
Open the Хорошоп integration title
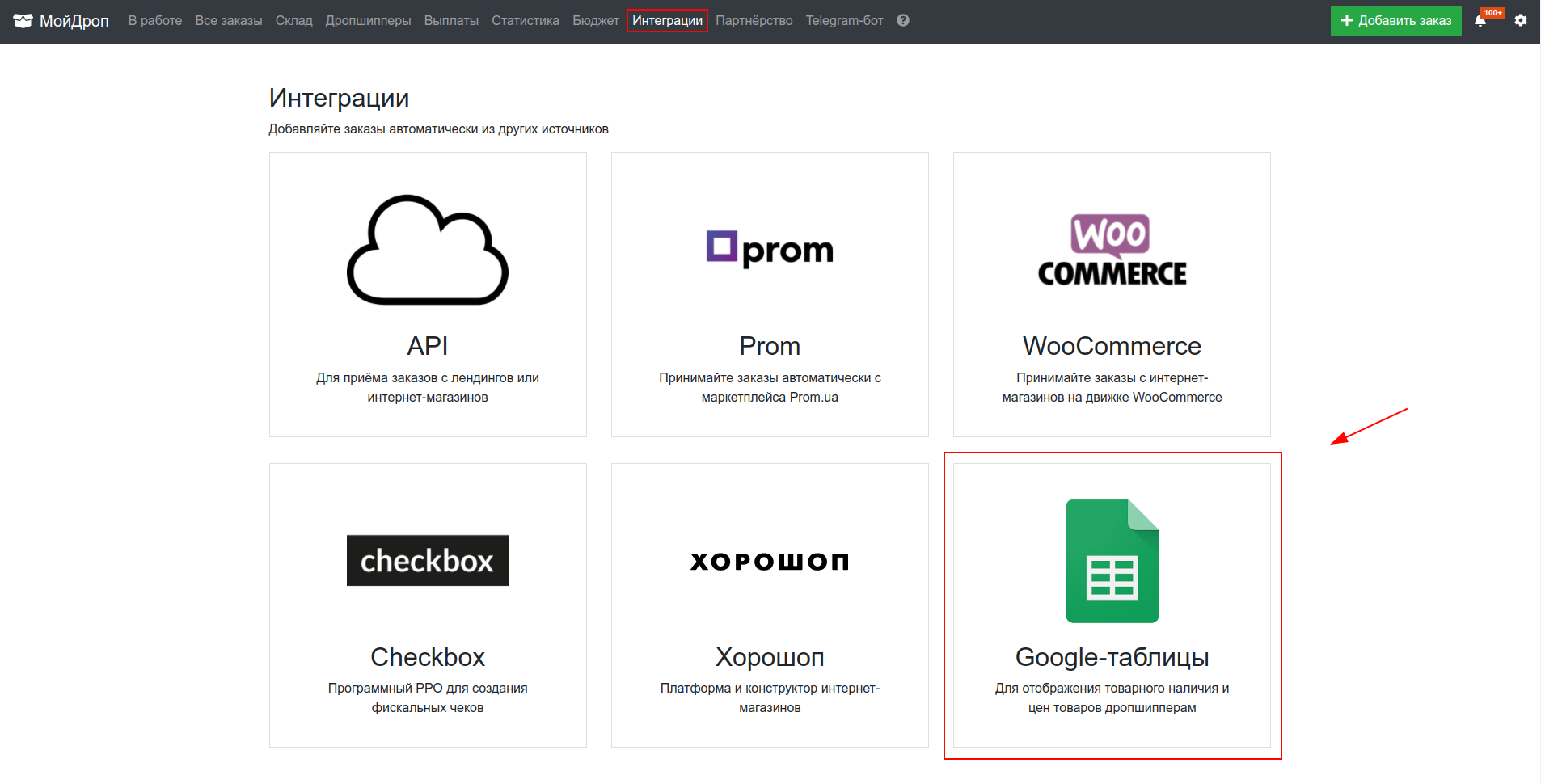click(x=770, y=657)
